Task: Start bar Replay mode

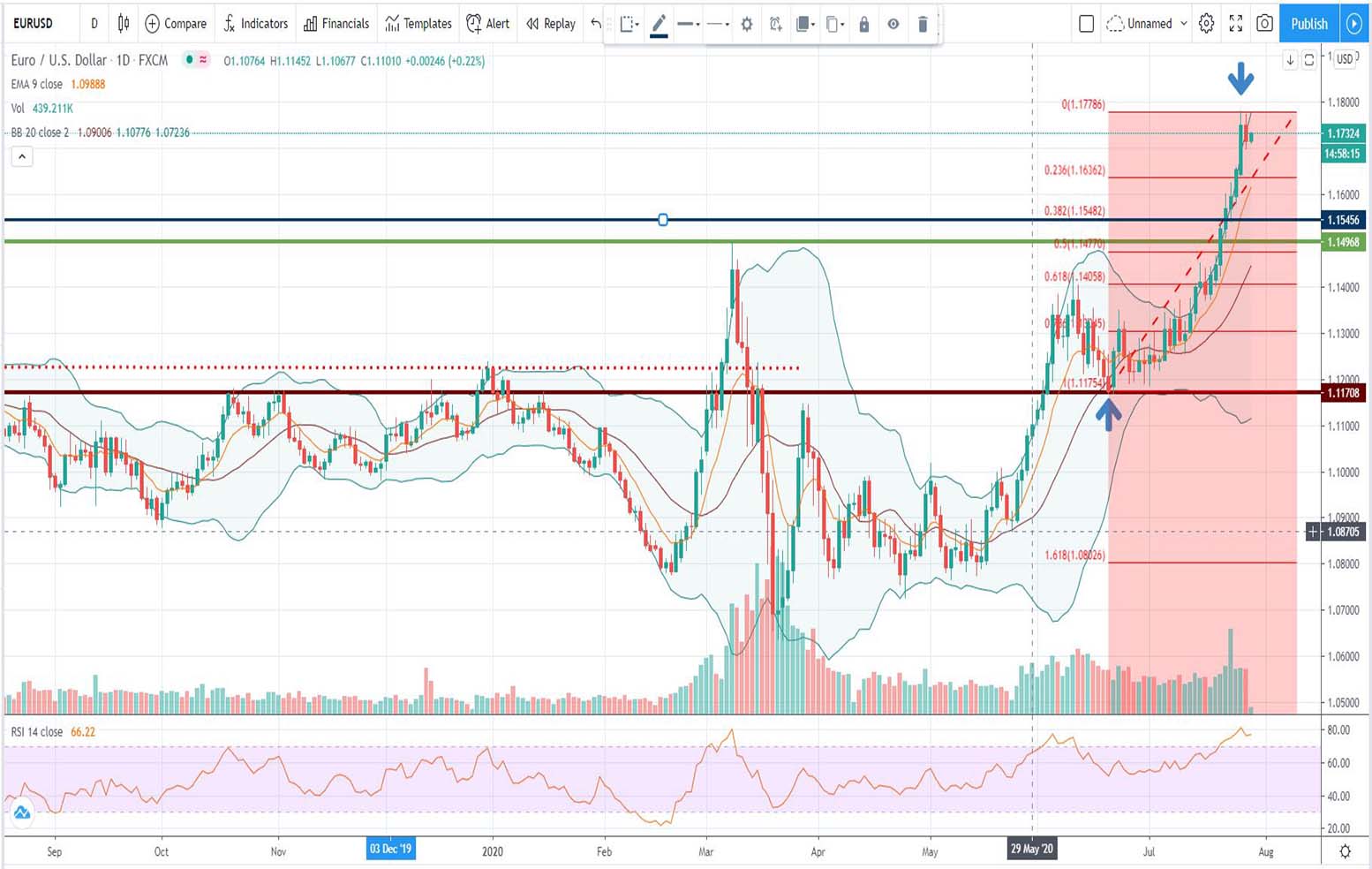Action: [551, 24]
